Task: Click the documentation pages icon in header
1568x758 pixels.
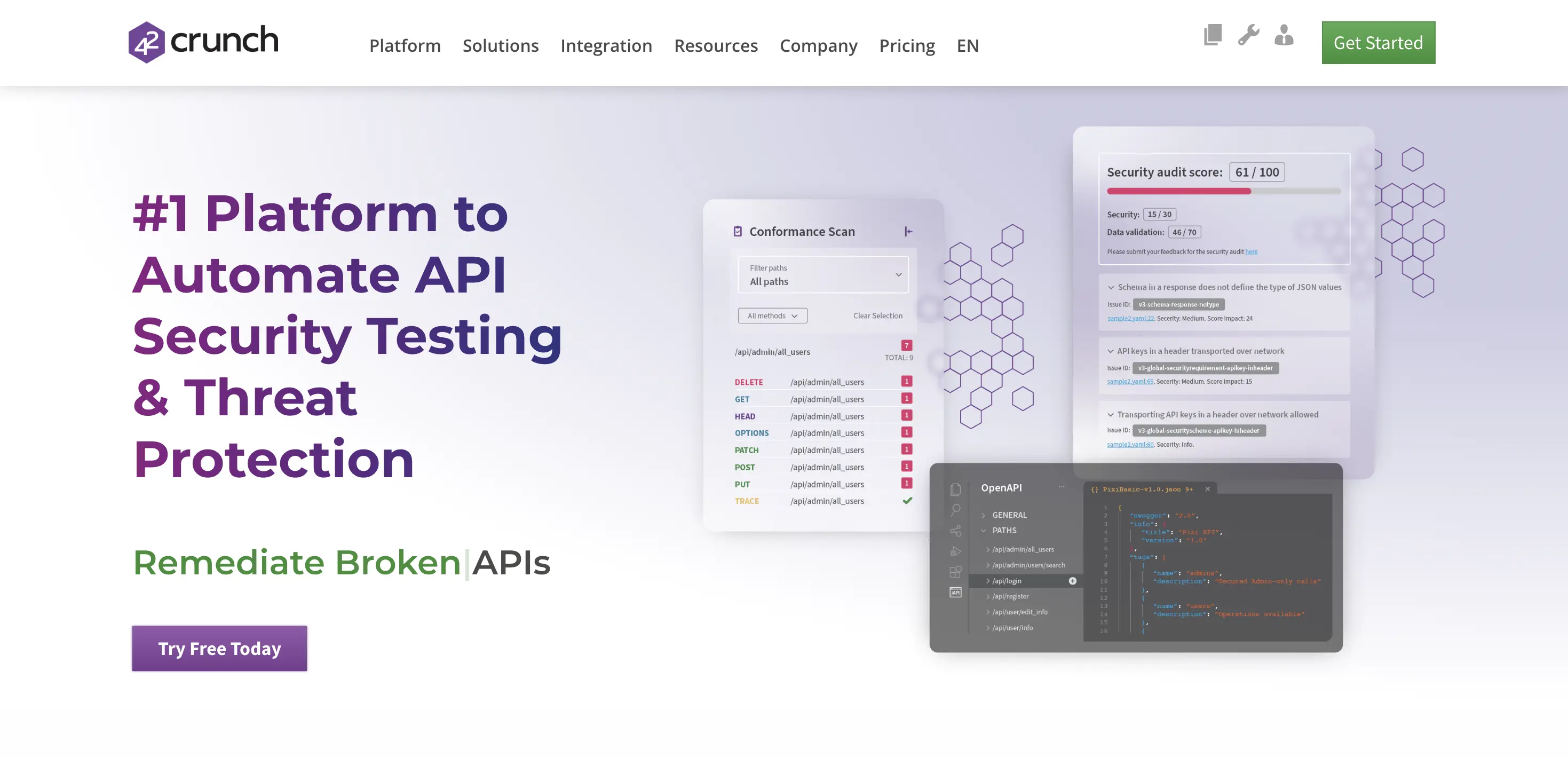Action: pos(1212,35)
